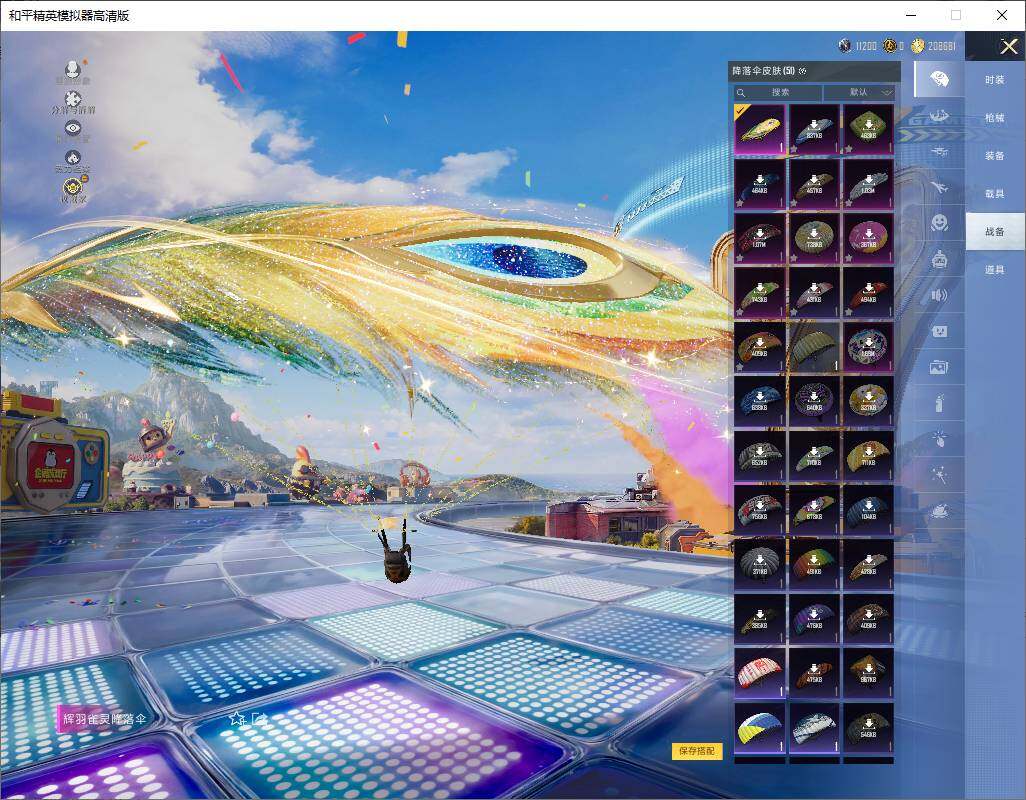Switch to the 道具 tab
1026x800 pixels.
click(995, 270)
